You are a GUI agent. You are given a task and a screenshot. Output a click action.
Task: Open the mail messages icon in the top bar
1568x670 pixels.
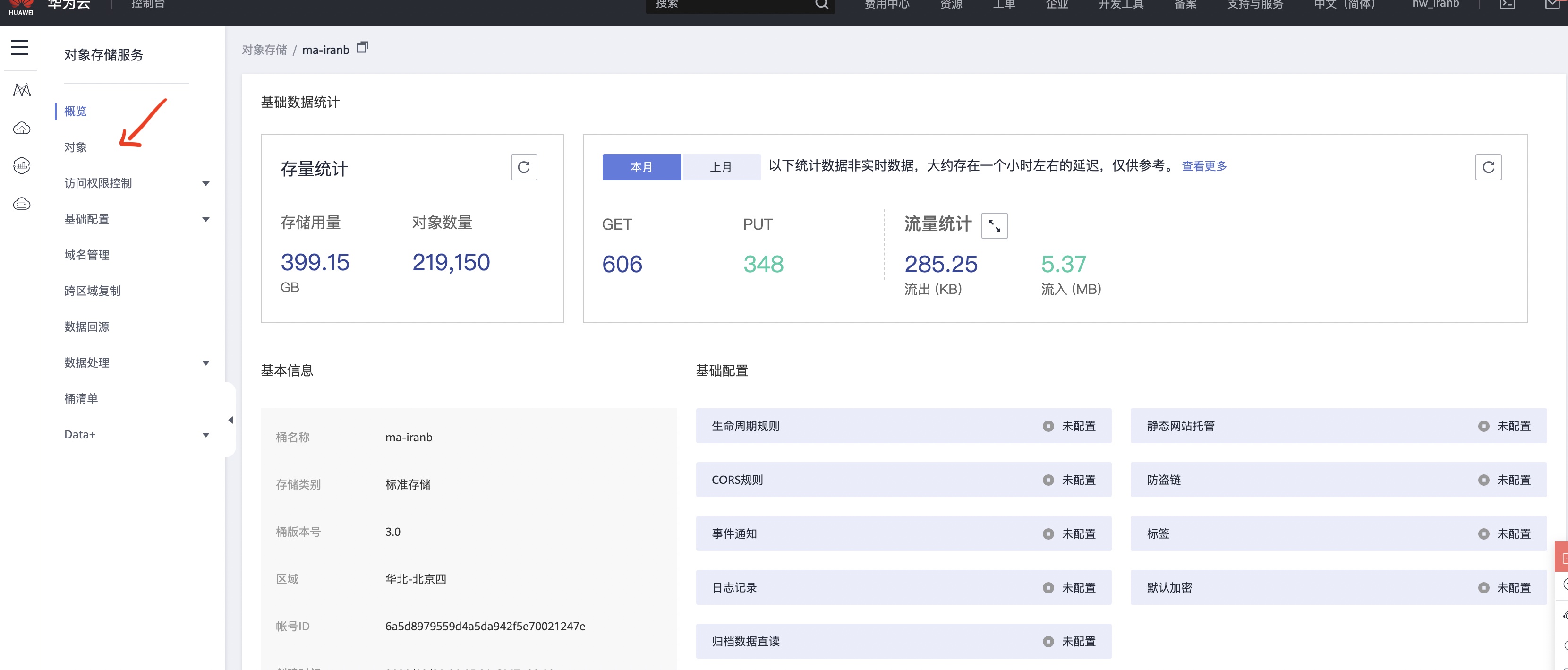click(x=1553, y=4)
